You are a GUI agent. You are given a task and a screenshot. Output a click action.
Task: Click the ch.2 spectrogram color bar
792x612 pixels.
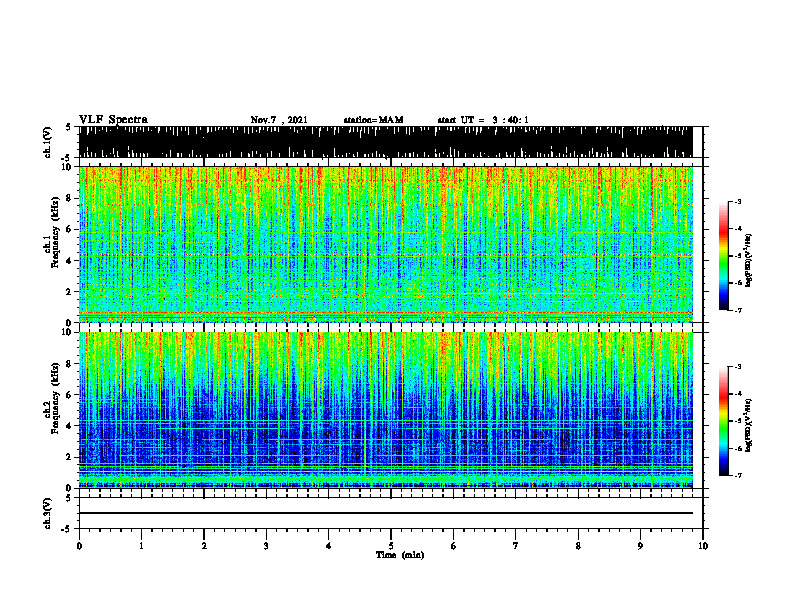point(723,421)
